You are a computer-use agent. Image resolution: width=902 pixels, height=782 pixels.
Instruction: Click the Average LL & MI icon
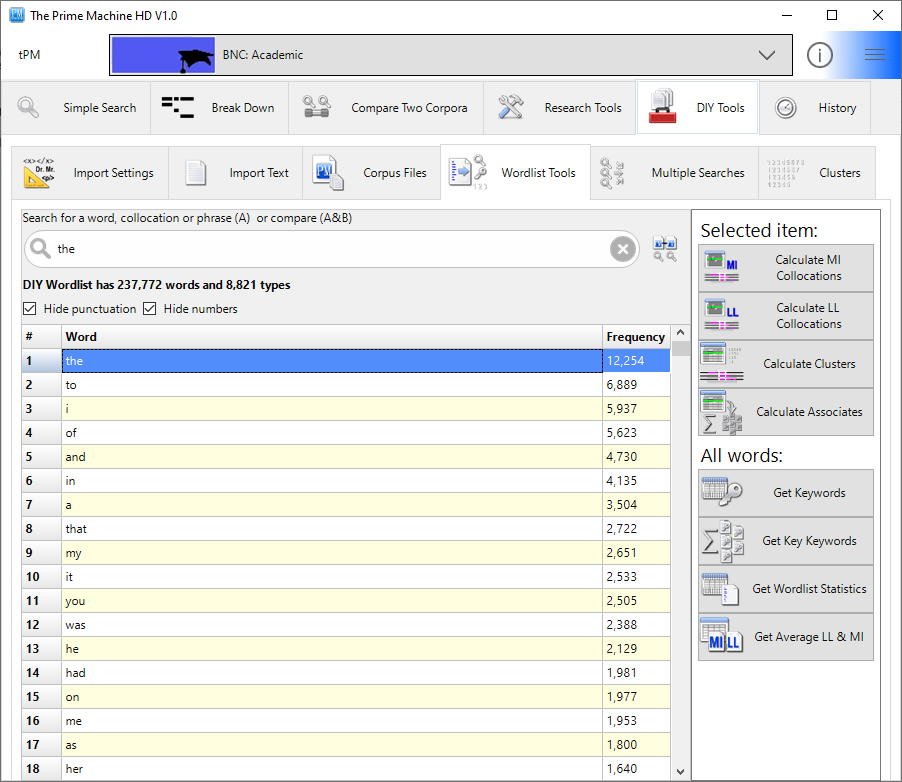point(722,636)
